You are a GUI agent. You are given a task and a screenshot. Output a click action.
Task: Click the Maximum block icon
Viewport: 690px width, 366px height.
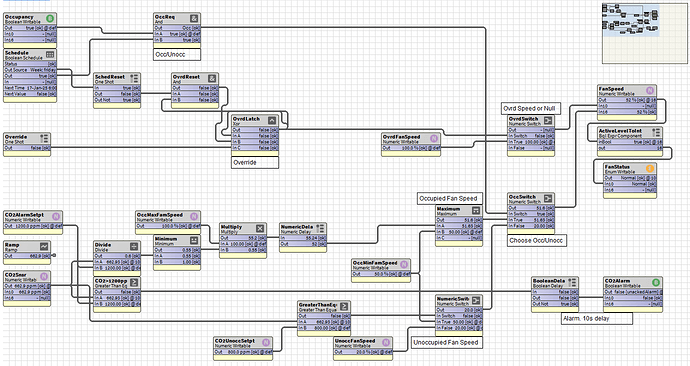(x=476, y=210)
